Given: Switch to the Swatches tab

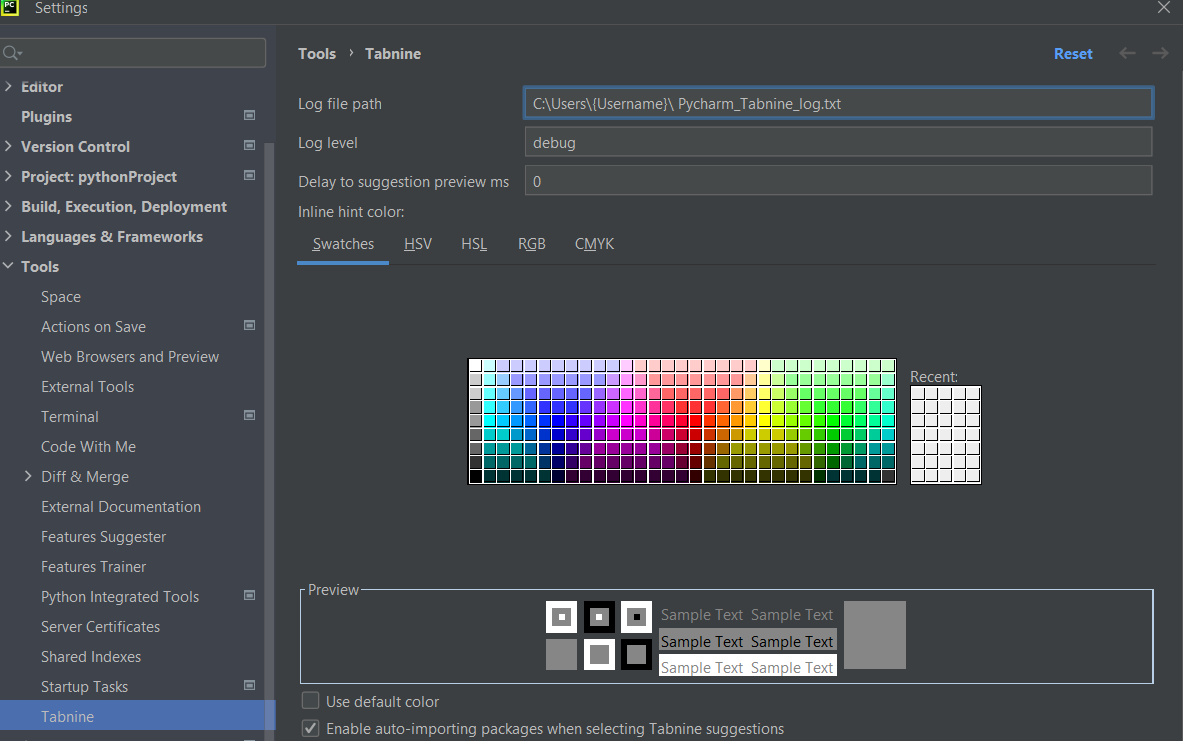Looking at the screenshot, I should click(x=343, y=244).
